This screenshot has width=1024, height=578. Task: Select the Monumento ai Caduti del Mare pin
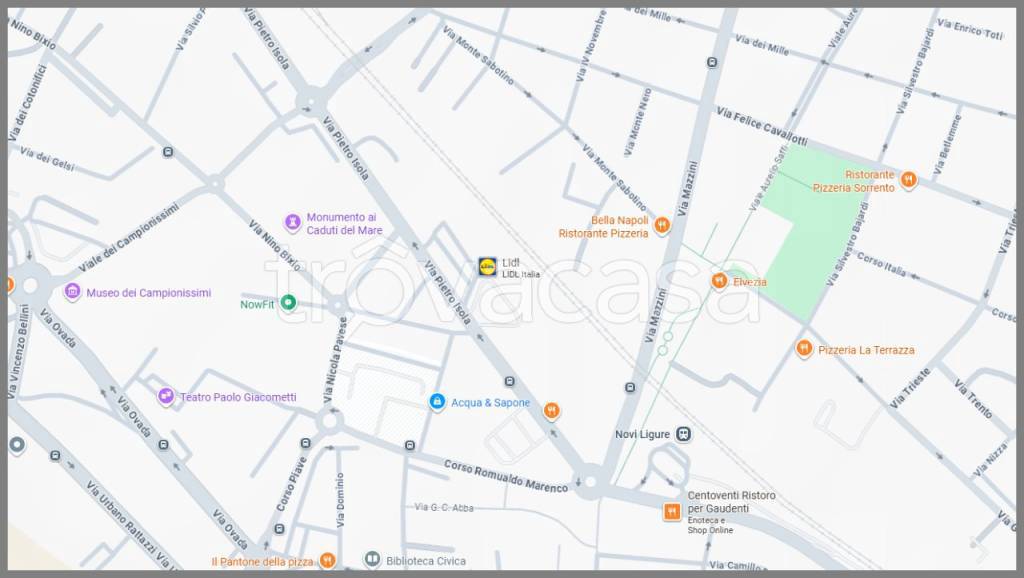(292, 222)
